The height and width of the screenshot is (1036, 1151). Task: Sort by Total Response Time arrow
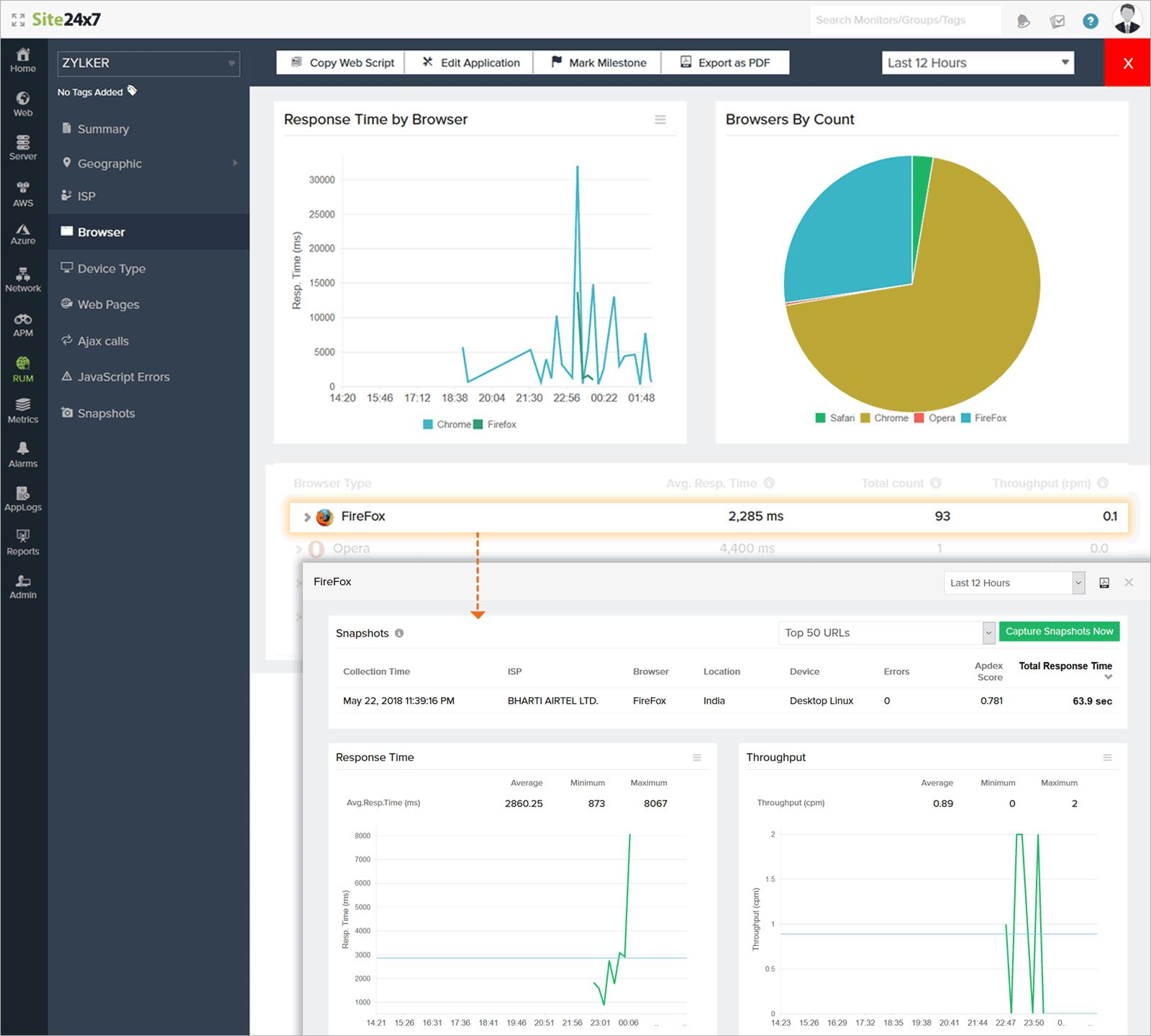coord(1109,677)
